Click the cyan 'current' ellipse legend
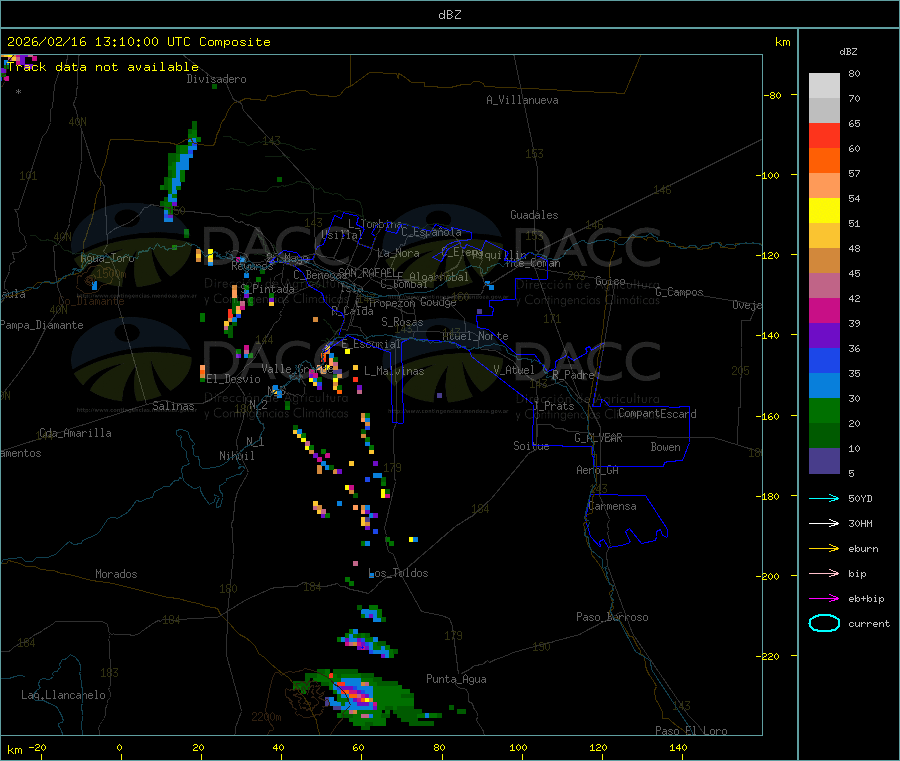The width and height of the screenshot is (900, 761). click(x=824, y=623)
